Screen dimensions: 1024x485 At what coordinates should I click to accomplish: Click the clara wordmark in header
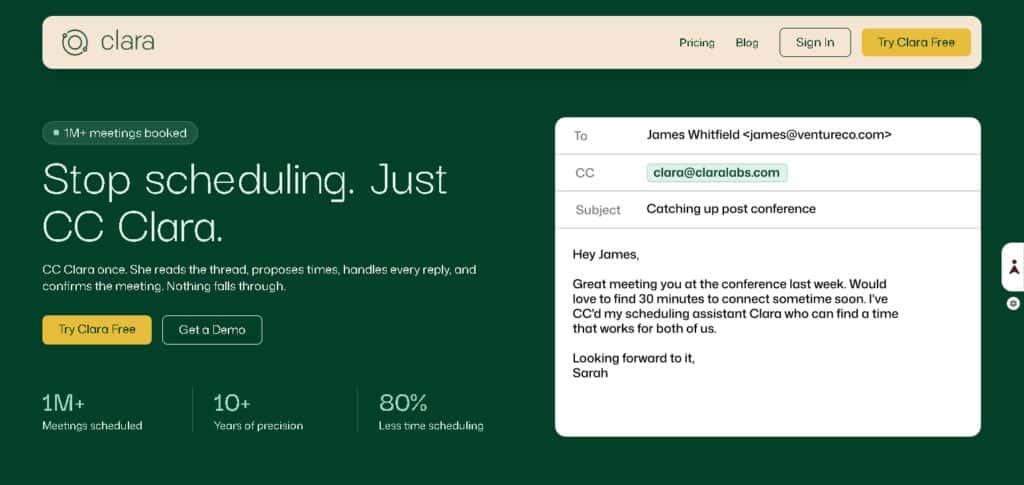[x=127, y=42]
